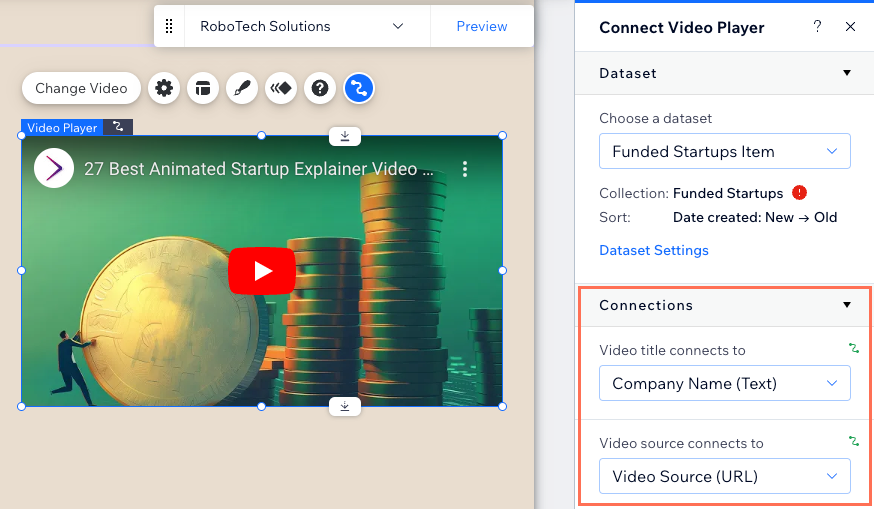The width and height of the screenshot is (874, 509).
Task: Click the Video Player label tag
Action: tap(62, 128)
